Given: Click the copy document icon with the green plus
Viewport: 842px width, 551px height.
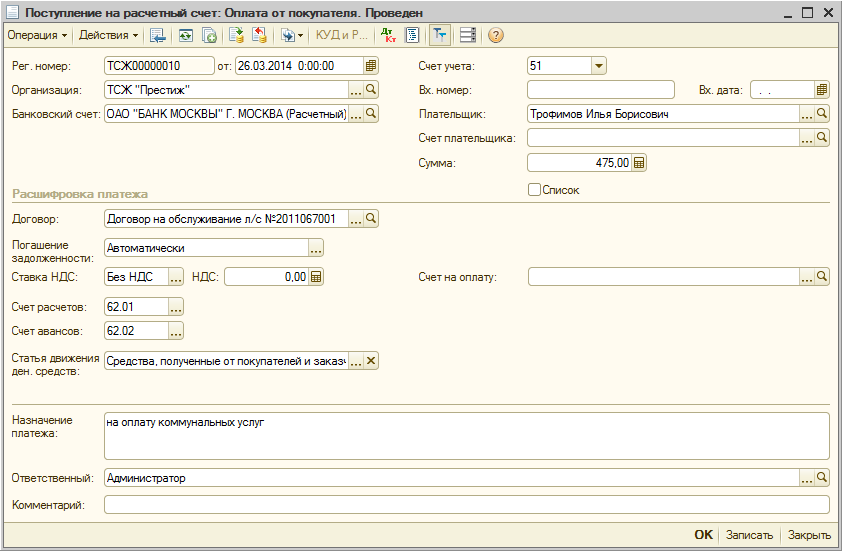Looking at the screenshot, I should pos(209,35).
